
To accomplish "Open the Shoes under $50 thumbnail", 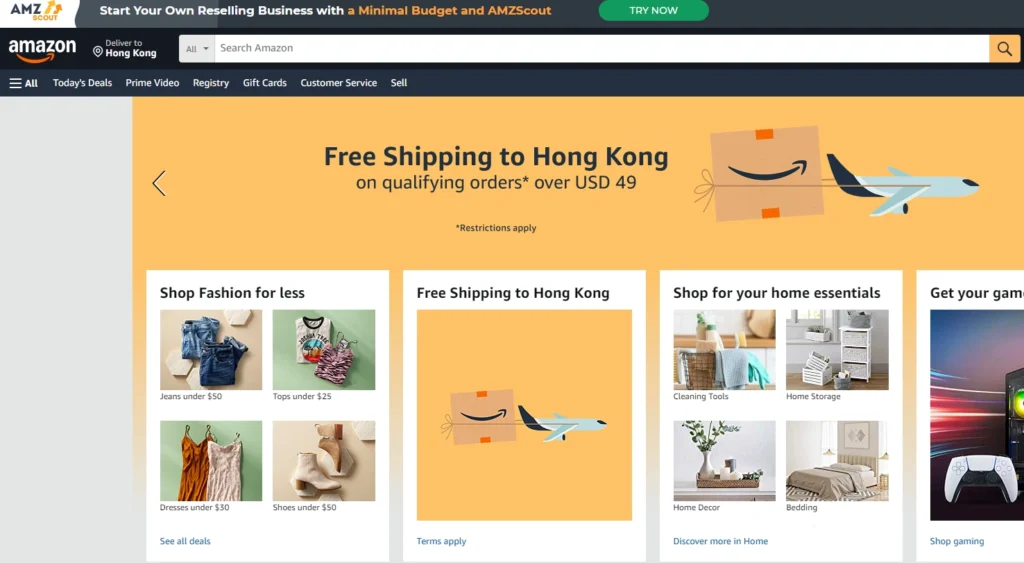I will [x=324, y=461].
